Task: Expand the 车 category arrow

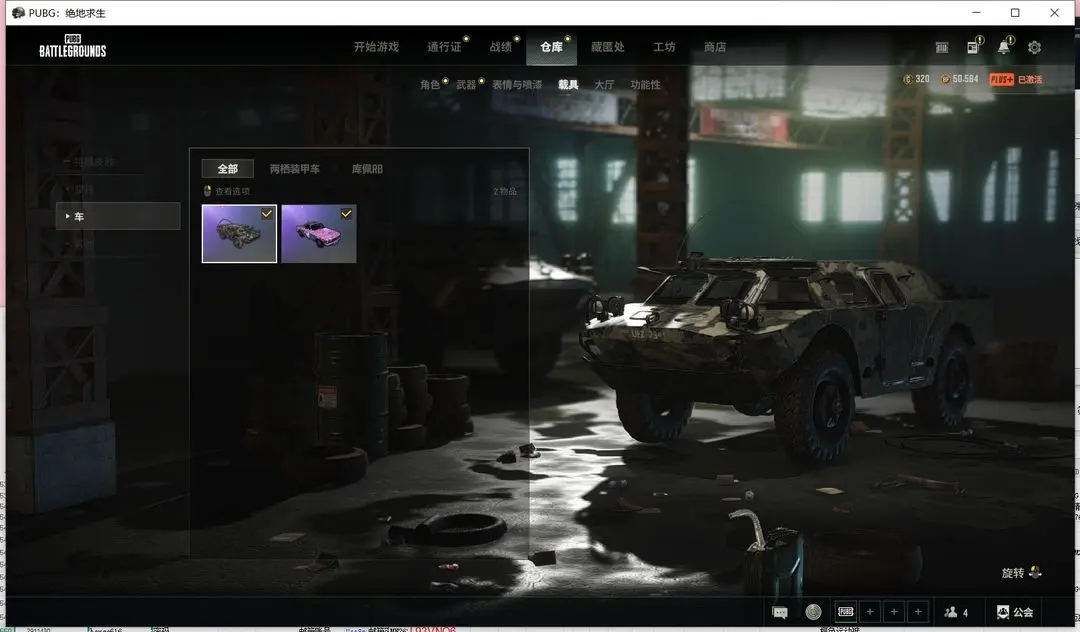Action: (x=67, y=216)
